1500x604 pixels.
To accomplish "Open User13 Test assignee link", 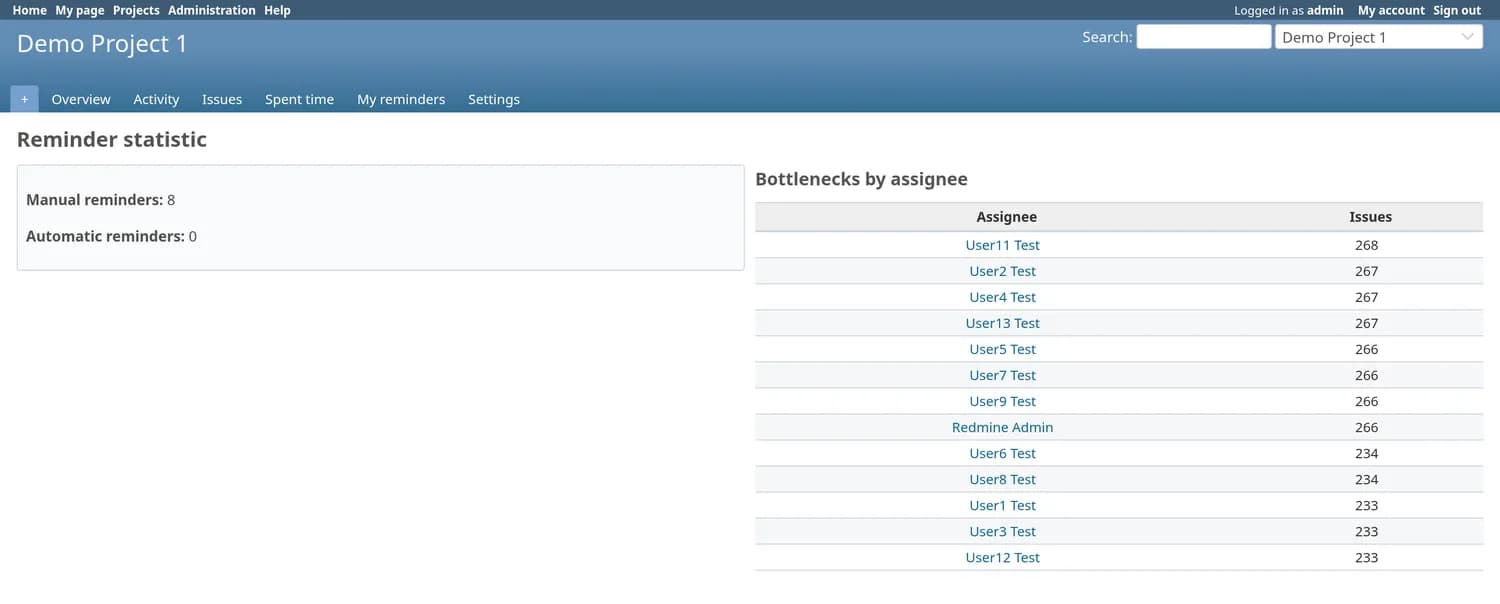I will coord(1003,323).
